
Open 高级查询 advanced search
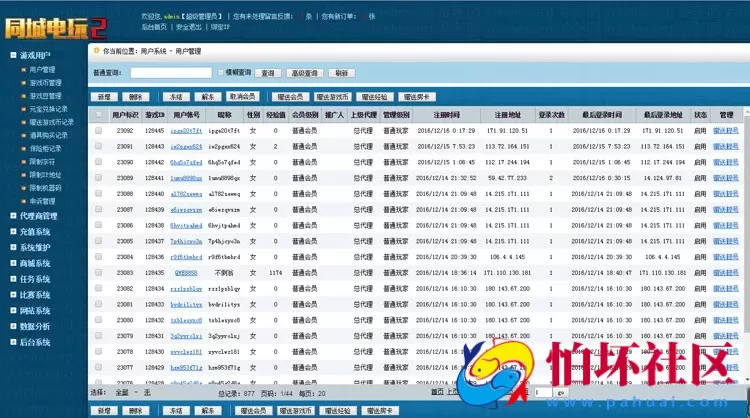pos(305,73)
